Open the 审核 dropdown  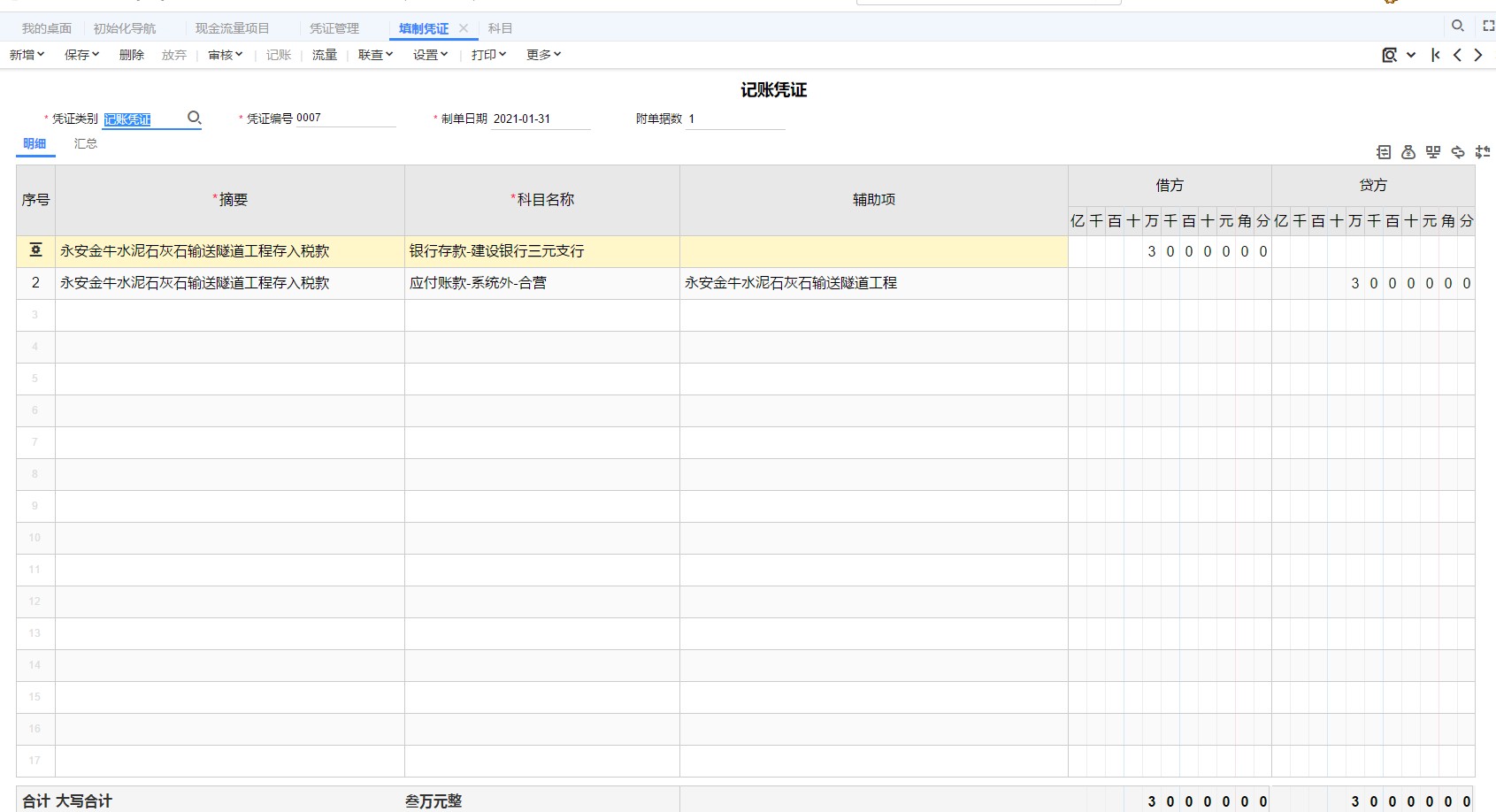pyautogui.click(x=225, y=55)
